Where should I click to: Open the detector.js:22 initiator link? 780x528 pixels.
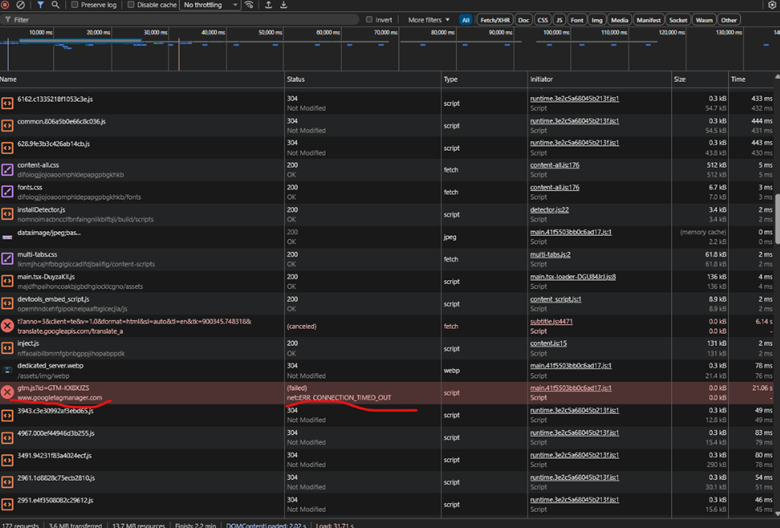[x=549, y=210]
